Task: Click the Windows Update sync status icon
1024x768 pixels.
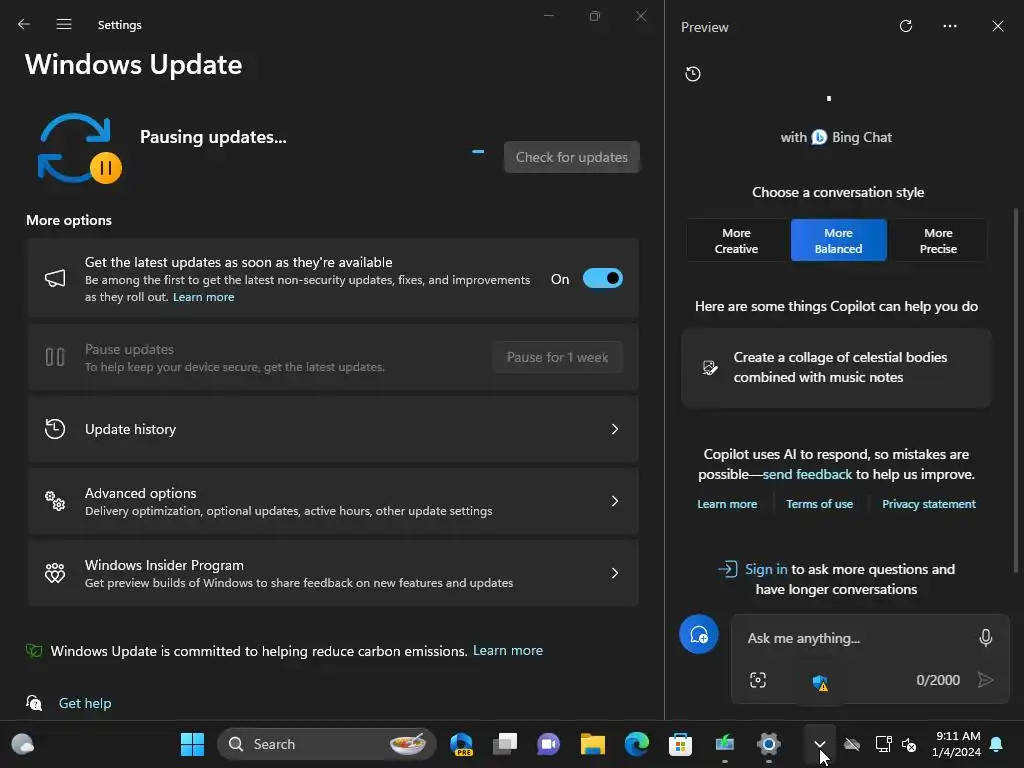Action: click(80, 148)
